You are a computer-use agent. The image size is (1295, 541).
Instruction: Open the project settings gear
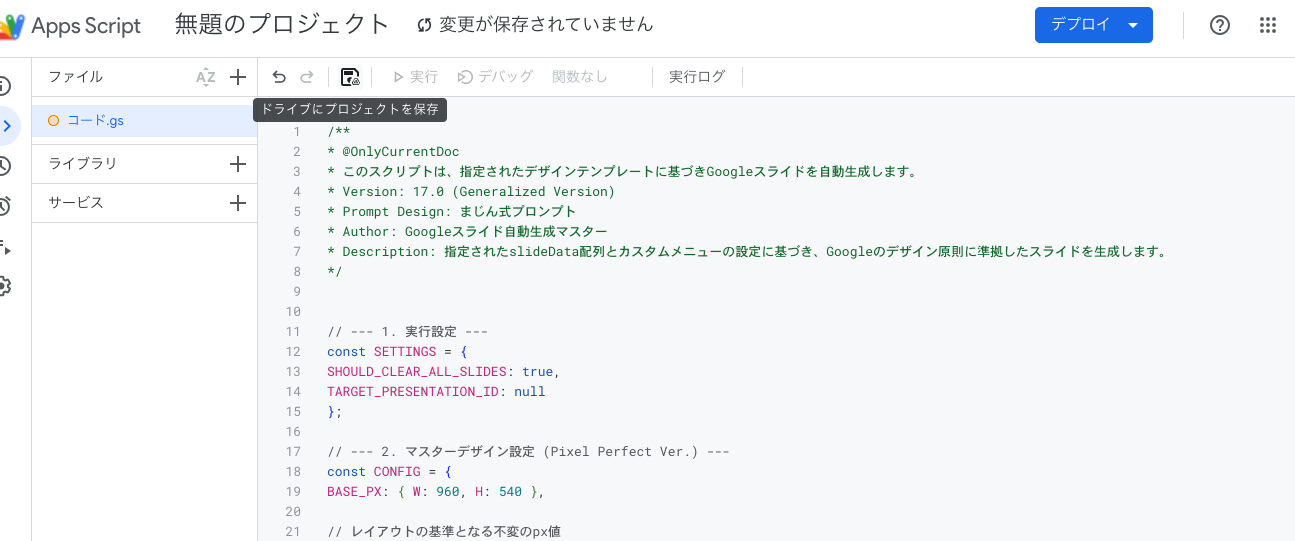[x=5, y=286]
